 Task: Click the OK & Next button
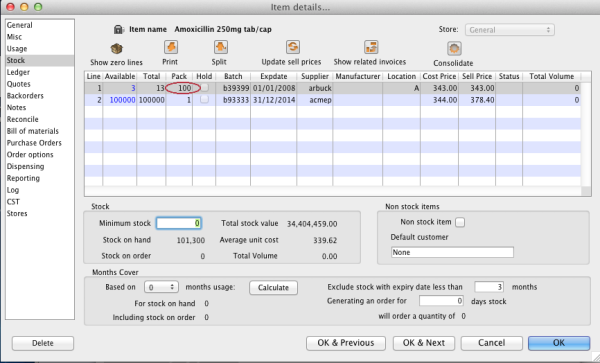click(424, 343)
